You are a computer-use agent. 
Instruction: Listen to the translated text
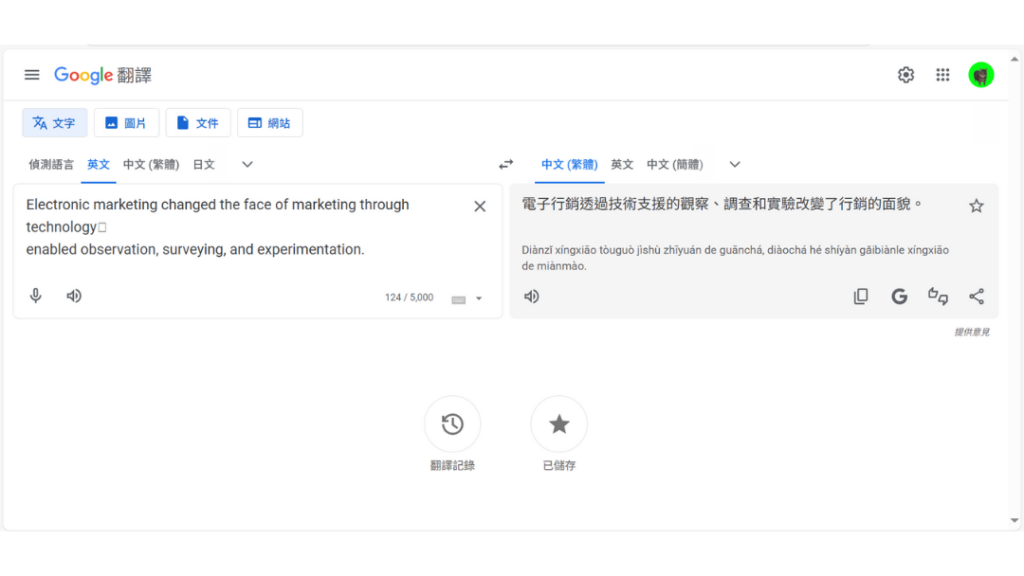click(x=532, y=296)
